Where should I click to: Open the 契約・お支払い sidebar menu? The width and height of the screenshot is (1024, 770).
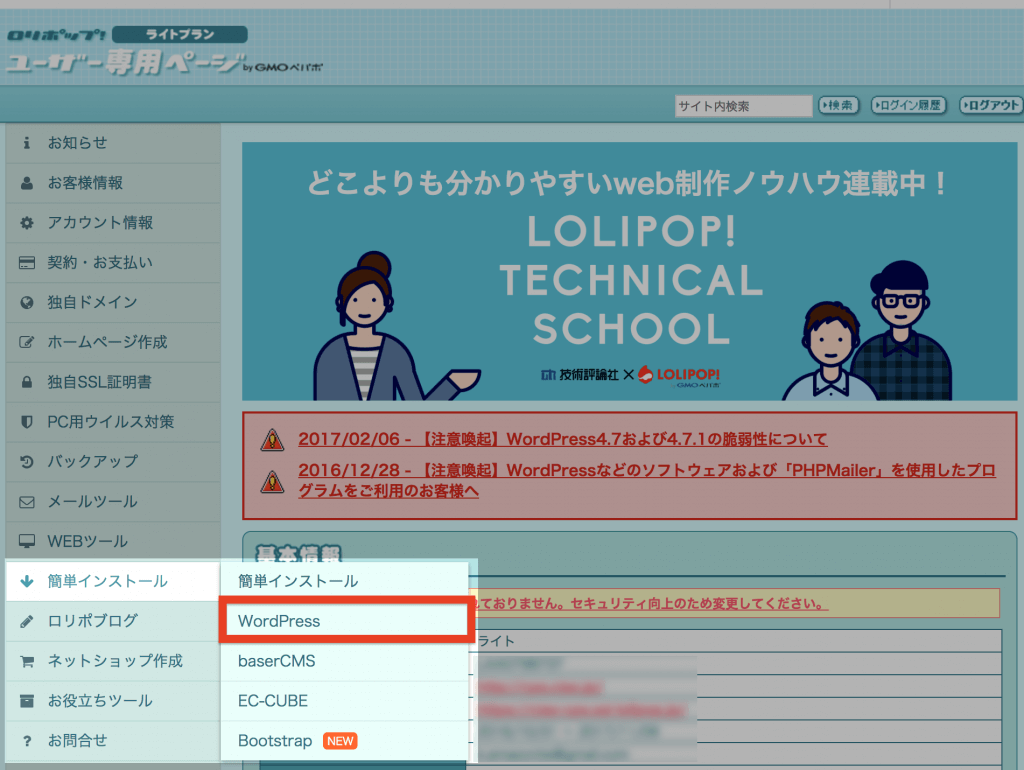coord(113,263)
